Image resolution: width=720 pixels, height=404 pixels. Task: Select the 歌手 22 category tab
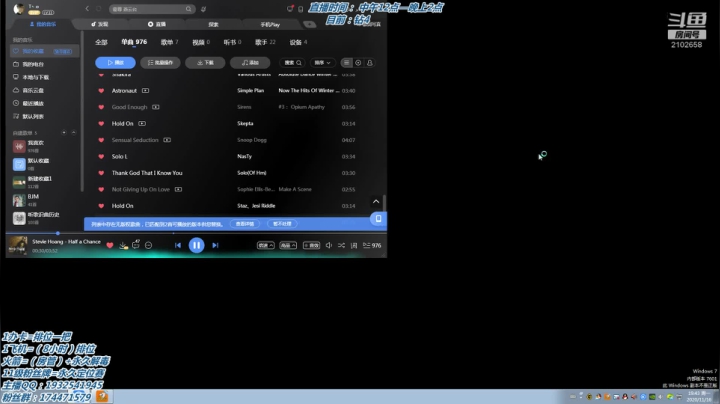tap(265, 42)
